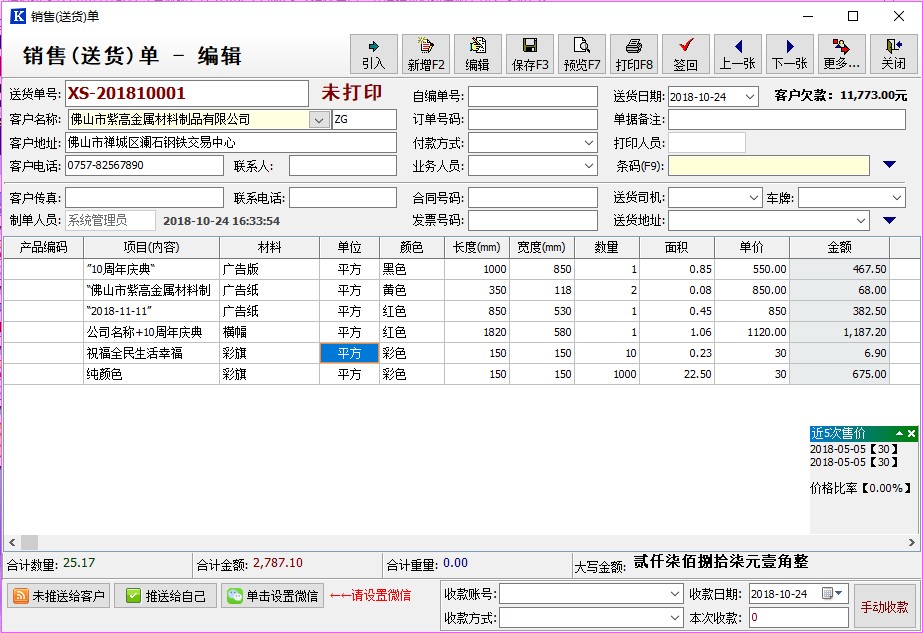The image size is (923, 633).
Task: Click the 单价 column header
Action: [752, 247]
